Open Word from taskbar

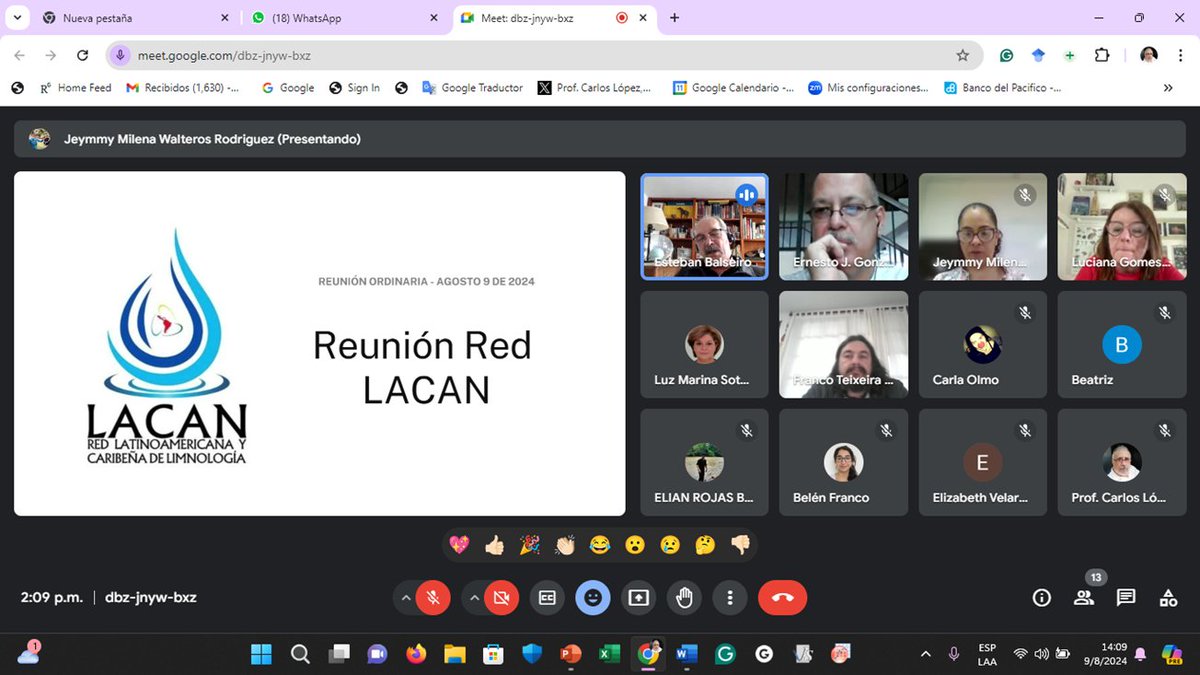tap(686, 654)
